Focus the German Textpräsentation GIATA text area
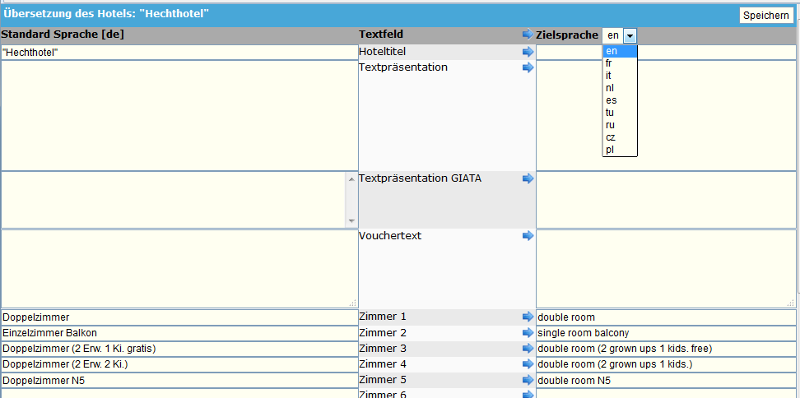The height and width of the screenshot is (398, 800). 180,200
